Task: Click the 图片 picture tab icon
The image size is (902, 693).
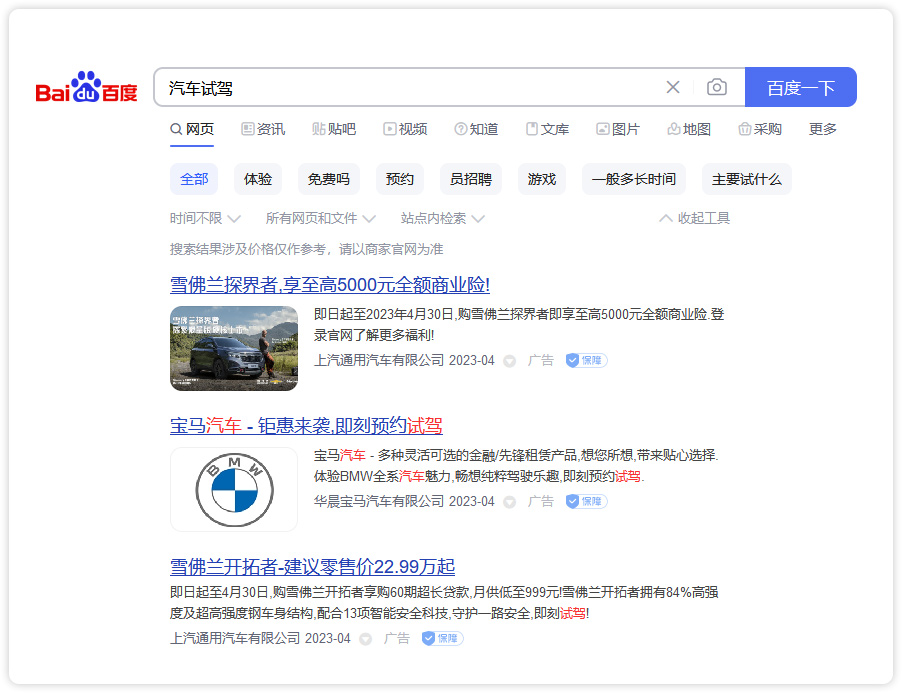Action: 603,129
